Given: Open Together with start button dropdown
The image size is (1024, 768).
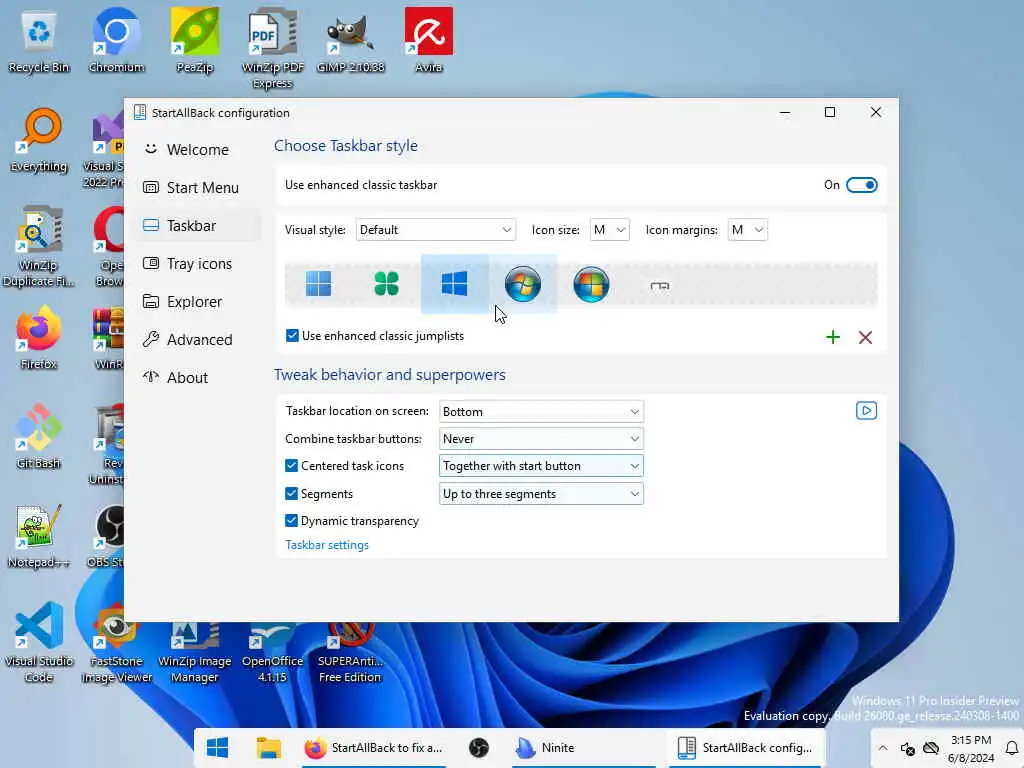Looking at the screenshot, I should click(x=541, y=466).
